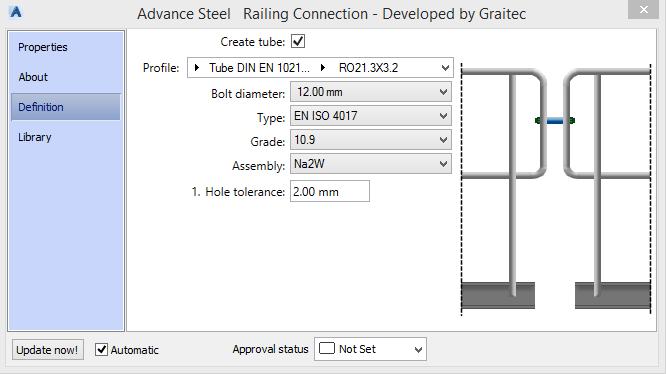Open the Grade dropdown showing 10.9

[370, 140]
